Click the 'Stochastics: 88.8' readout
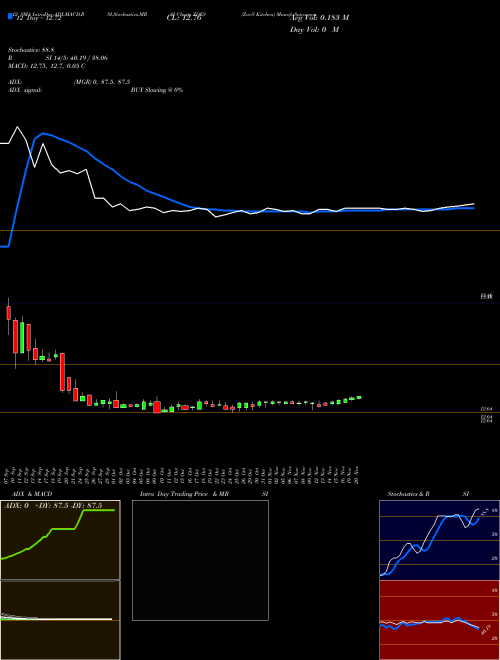 [29, 50]
